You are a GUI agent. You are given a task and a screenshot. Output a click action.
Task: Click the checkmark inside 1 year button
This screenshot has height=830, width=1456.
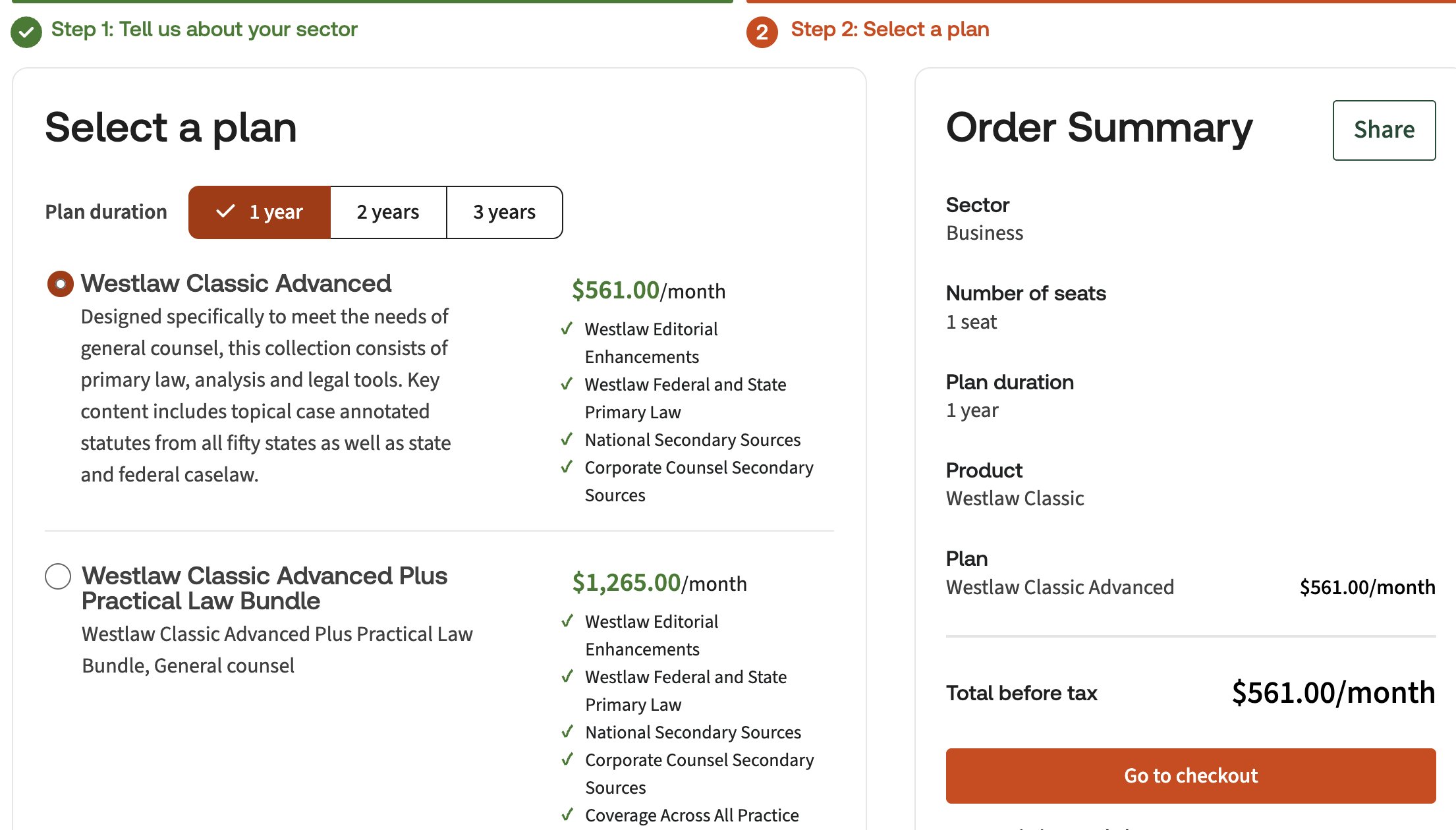coord(225,211)
